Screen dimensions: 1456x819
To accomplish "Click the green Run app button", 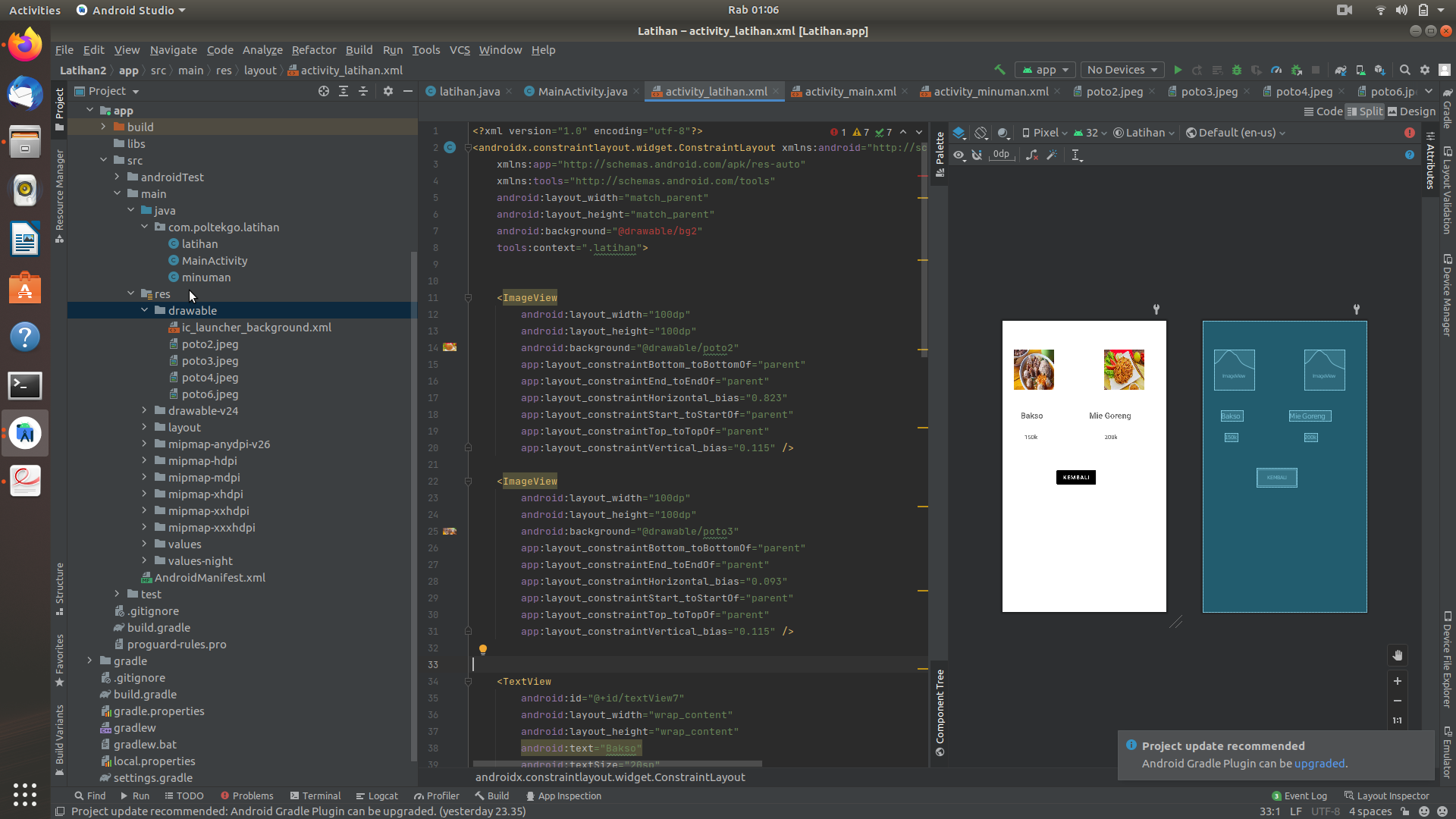I will (x=1178, y=70).
